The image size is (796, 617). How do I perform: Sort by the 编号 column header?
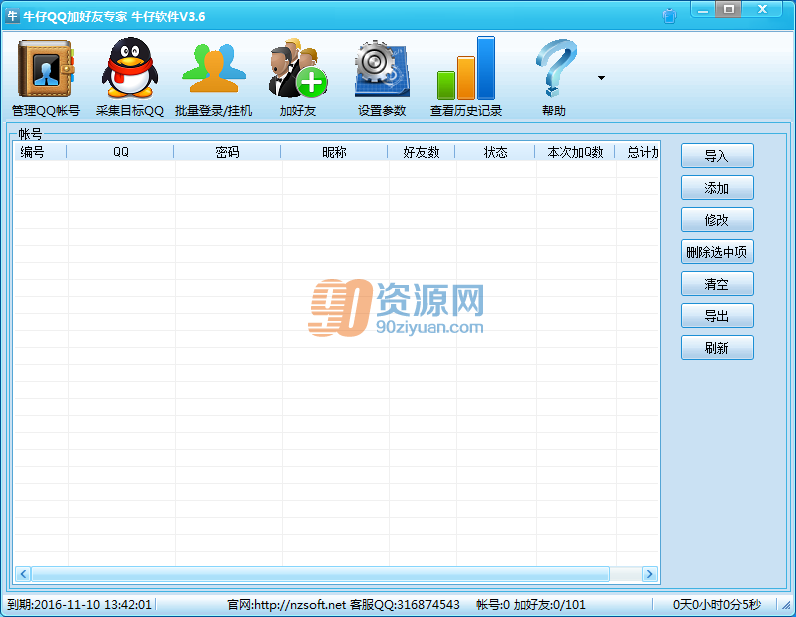click(40, 151)
